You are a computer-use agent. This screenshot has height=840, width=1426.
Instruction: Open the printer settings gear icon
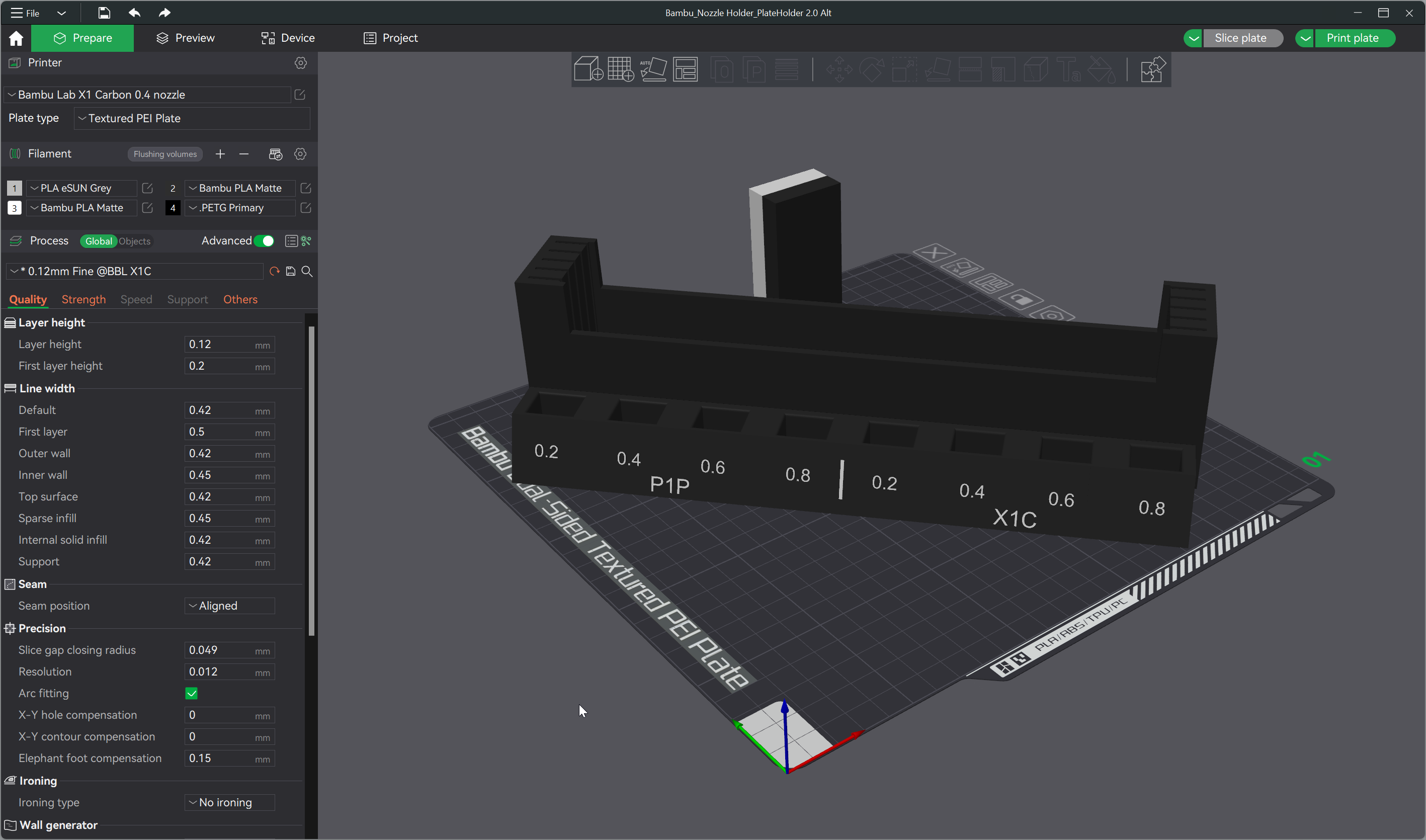tap(300, 63)
